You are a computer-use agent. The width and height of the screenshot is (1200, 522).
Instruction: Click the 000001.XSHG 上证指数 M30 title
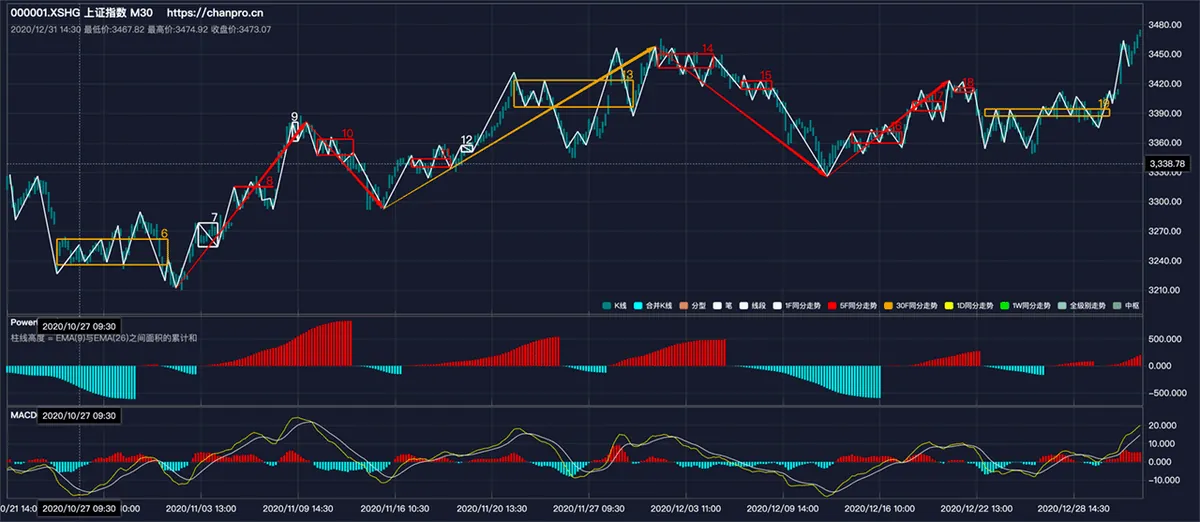[x=82, y=13]
